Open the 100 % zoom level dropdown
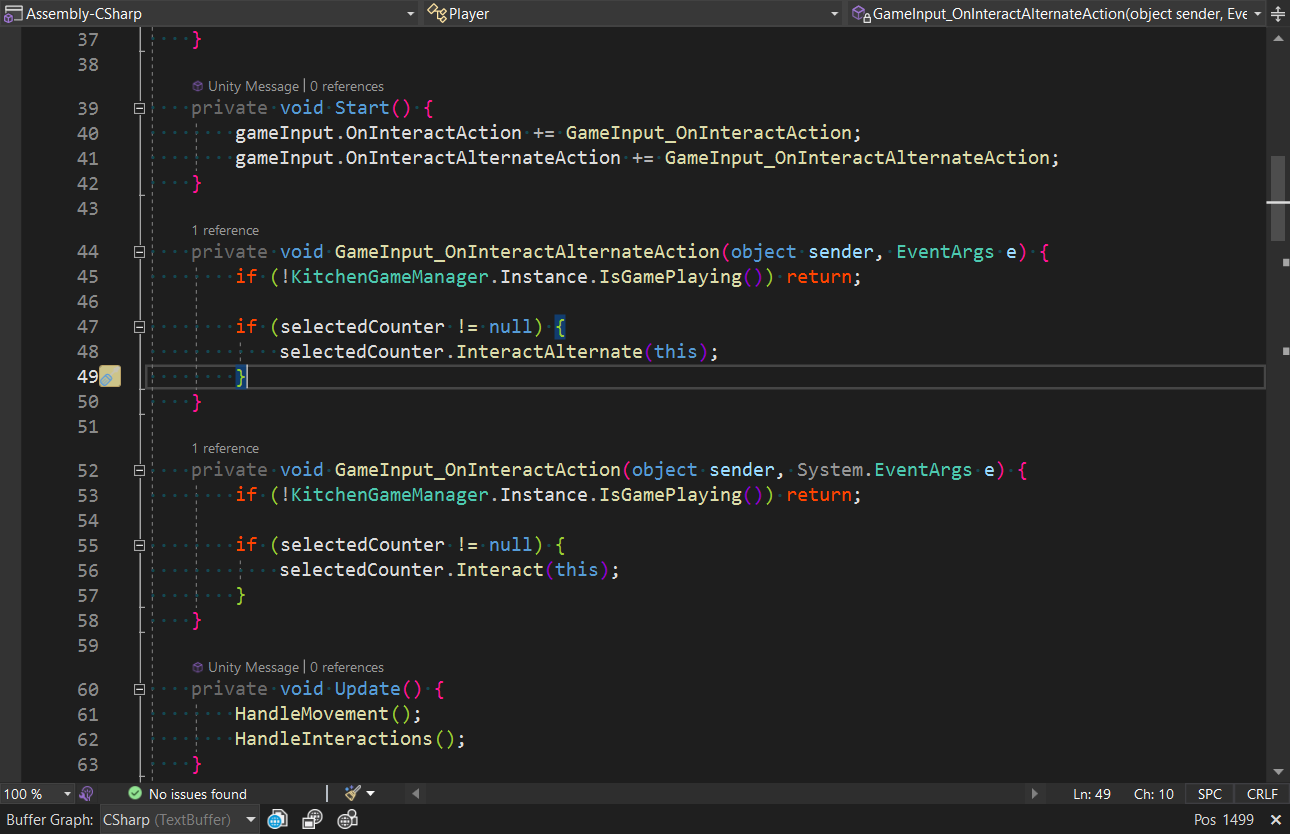Viewport: 1290px width, 834px height. (37, 794)
